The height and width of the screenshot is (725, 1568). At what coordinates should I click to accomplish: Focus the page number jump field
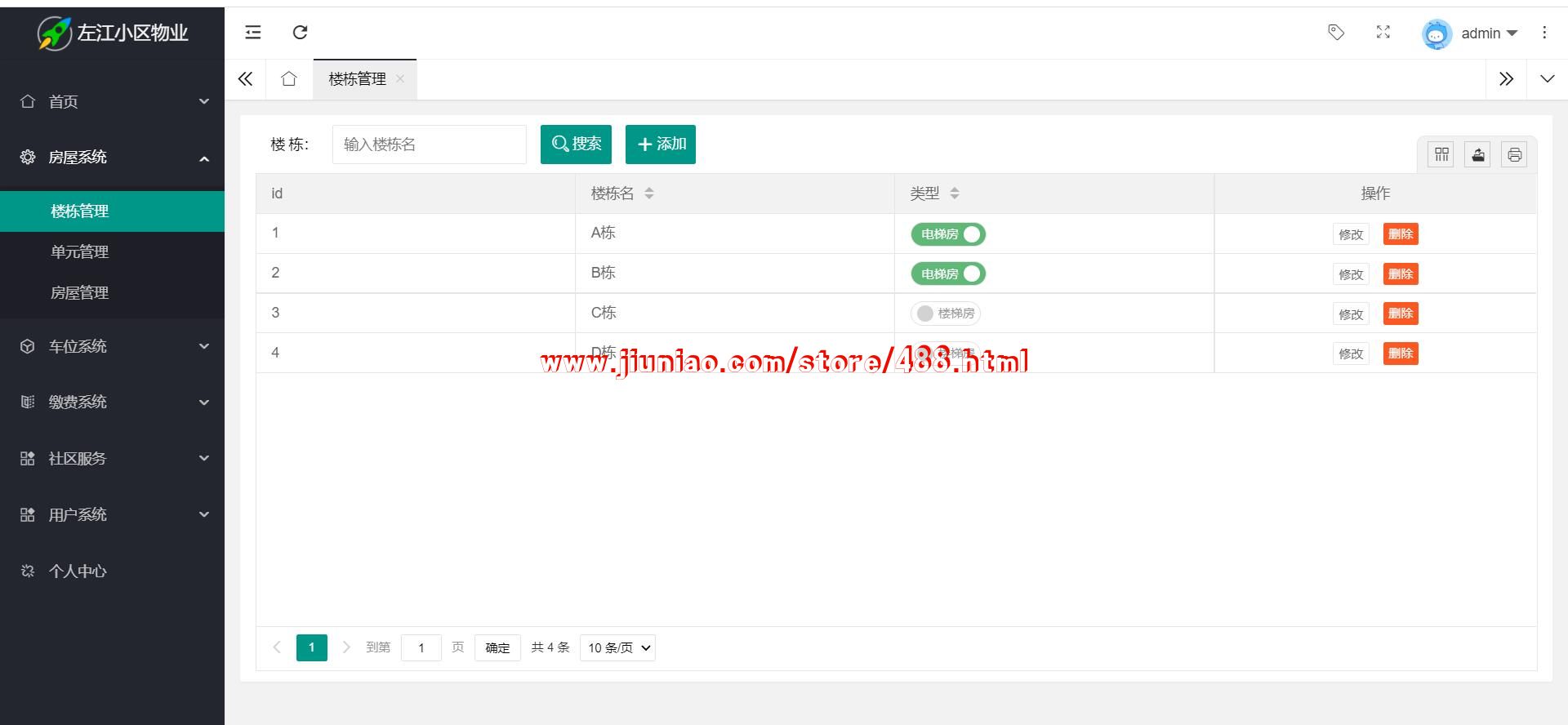[421, 648]
